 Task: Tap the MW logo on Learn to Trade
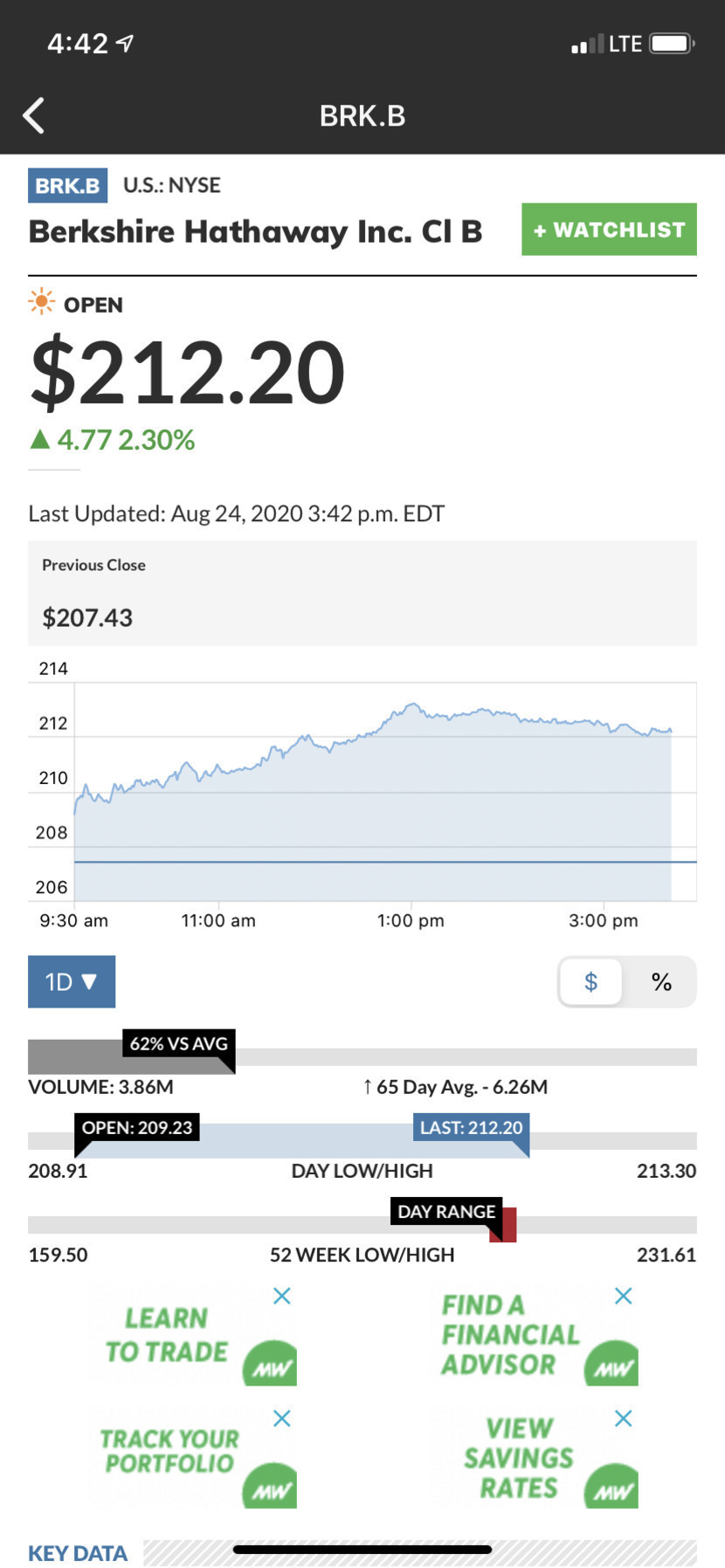(x=270, y=1365)
